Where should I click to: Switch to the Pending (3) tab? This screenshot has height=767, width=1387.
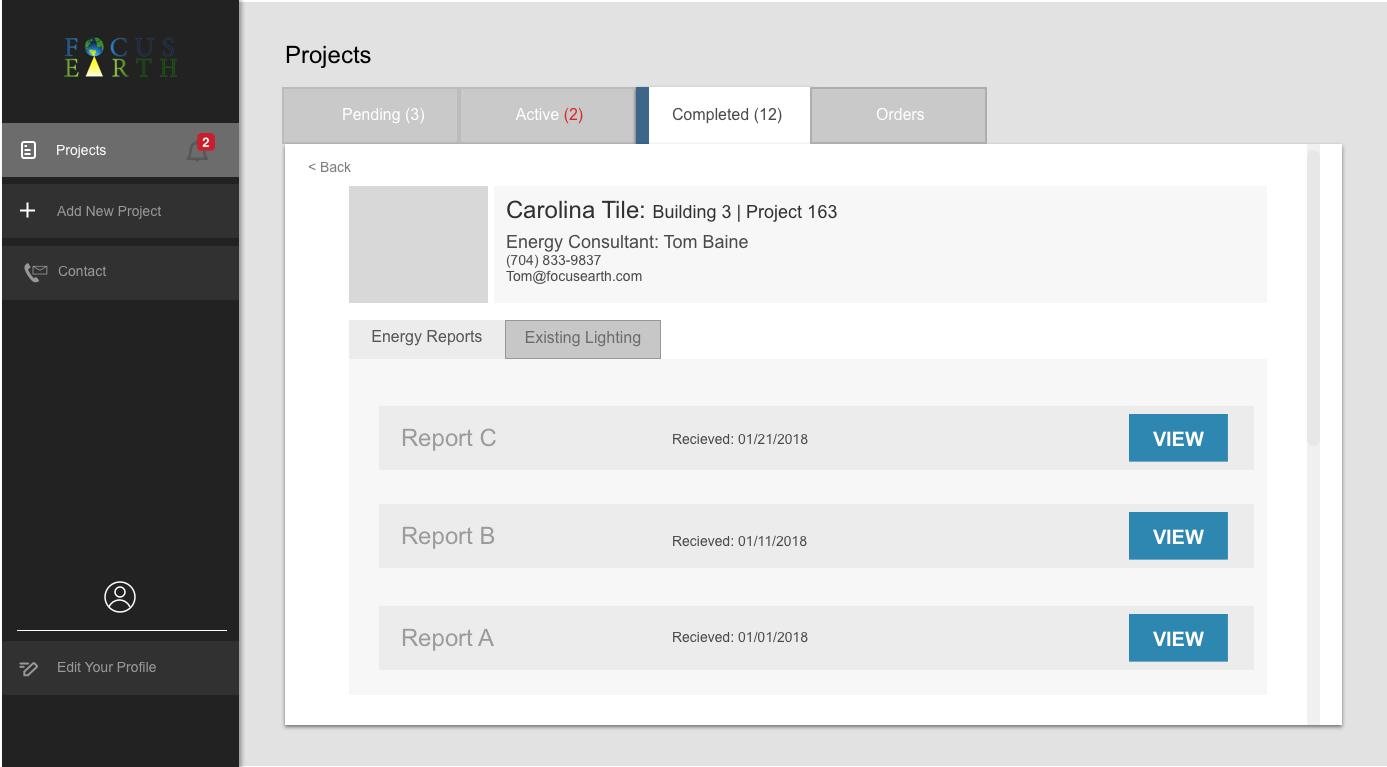pos(371,115)
